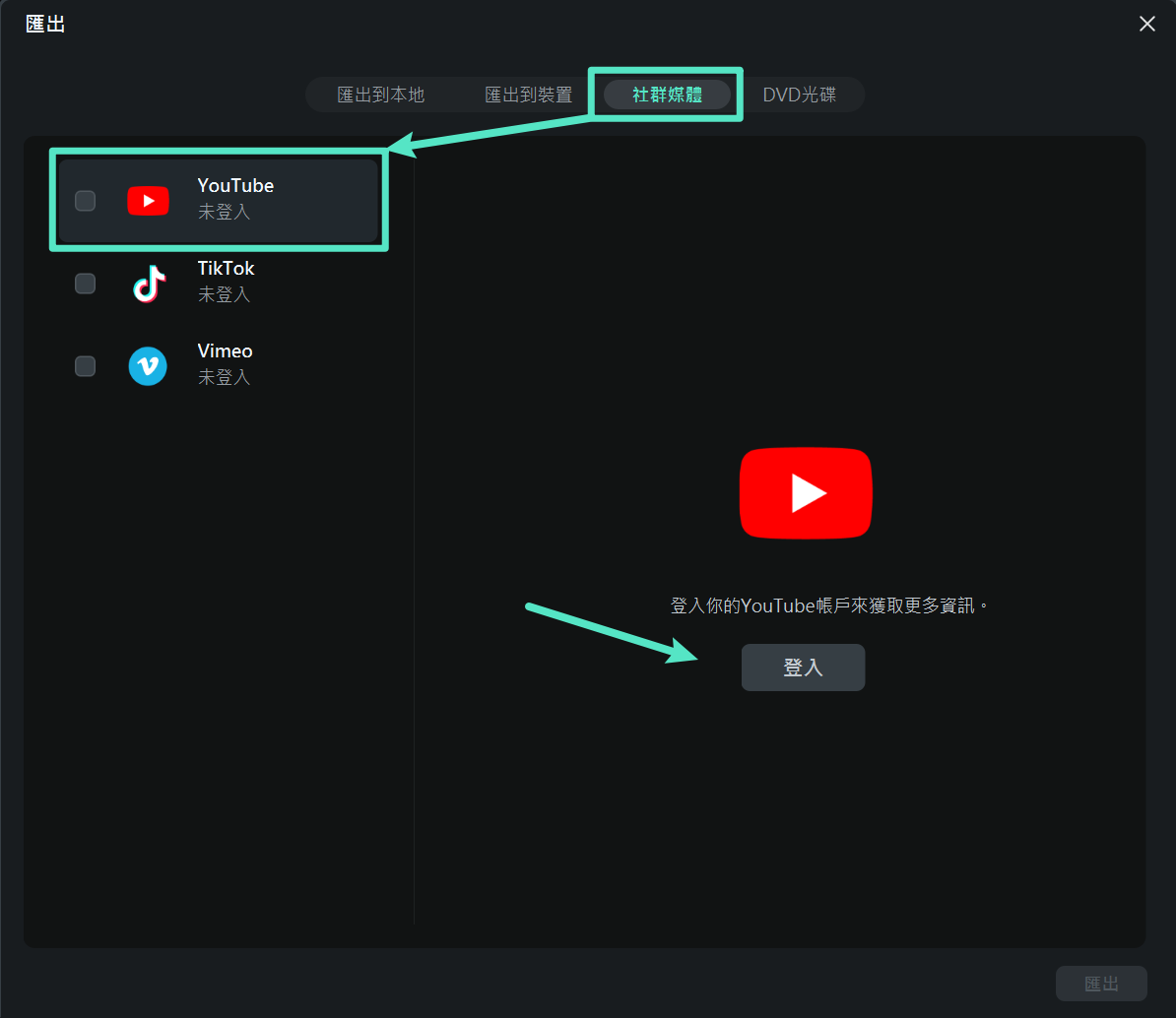1176x1018 pixels.
Task: Tick the Vimeo checkbox
Action: click(85, 366)
